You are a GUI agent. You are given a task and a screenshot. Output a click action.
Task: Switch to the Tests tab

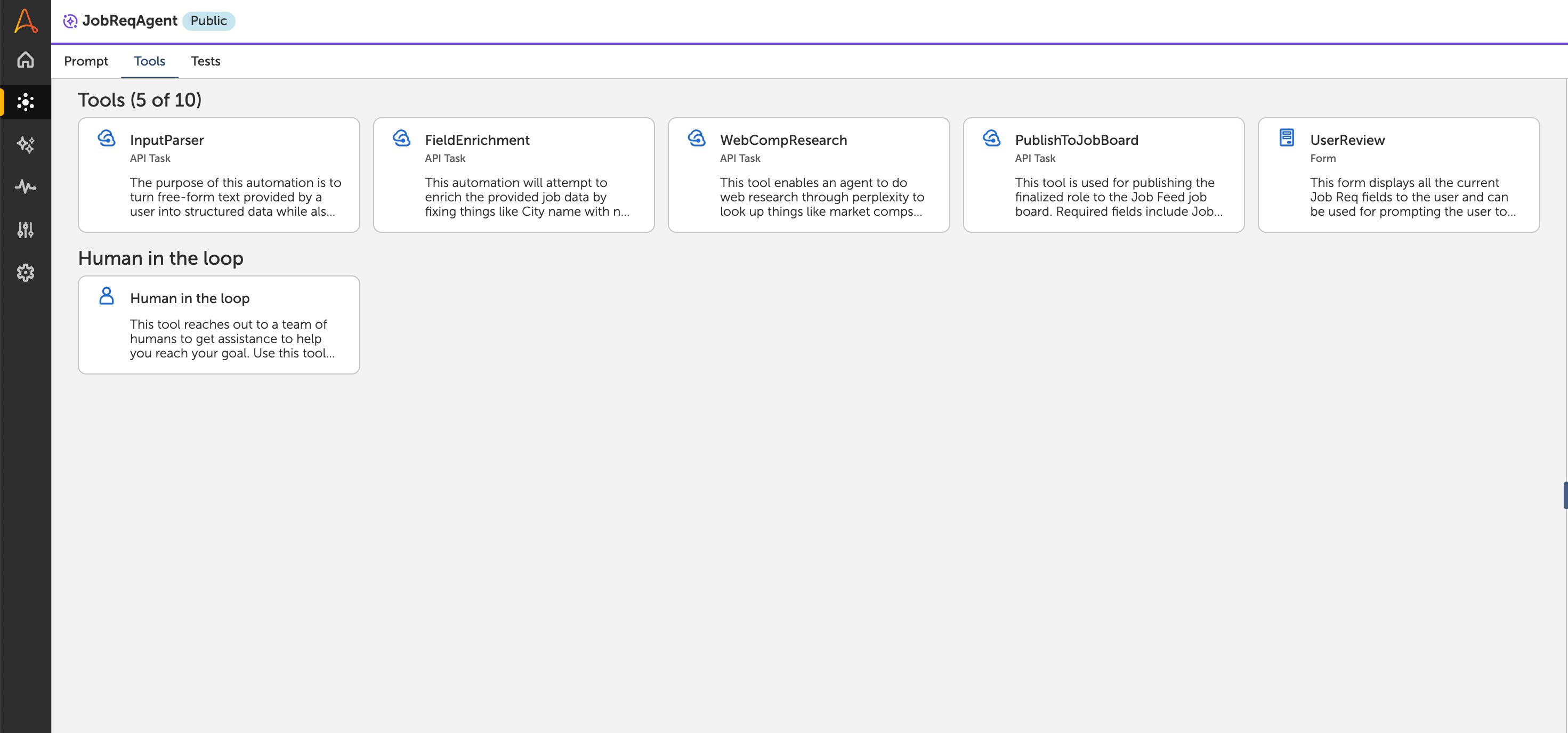(206, 61)
